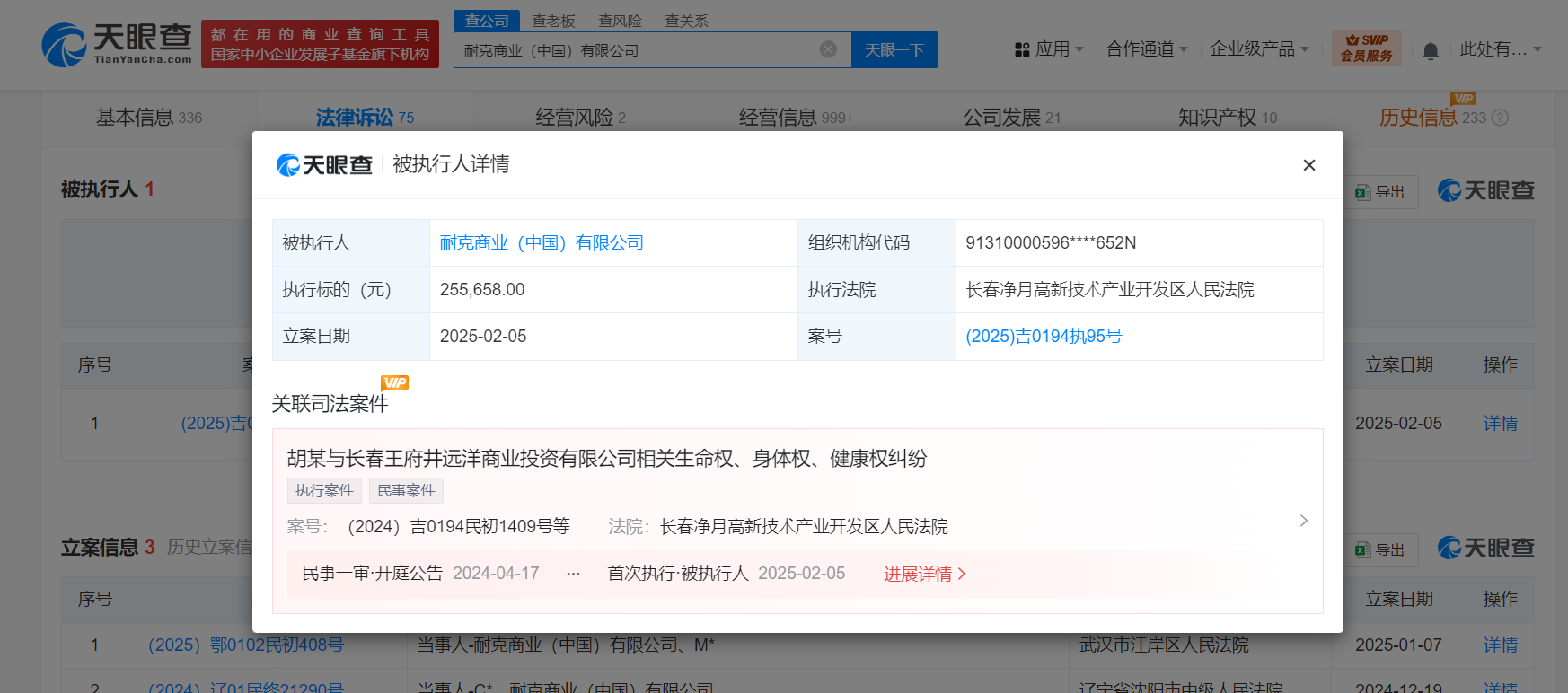Close the 被执行人详情 dialog
1568x693 pixels.
[1308, 165]
